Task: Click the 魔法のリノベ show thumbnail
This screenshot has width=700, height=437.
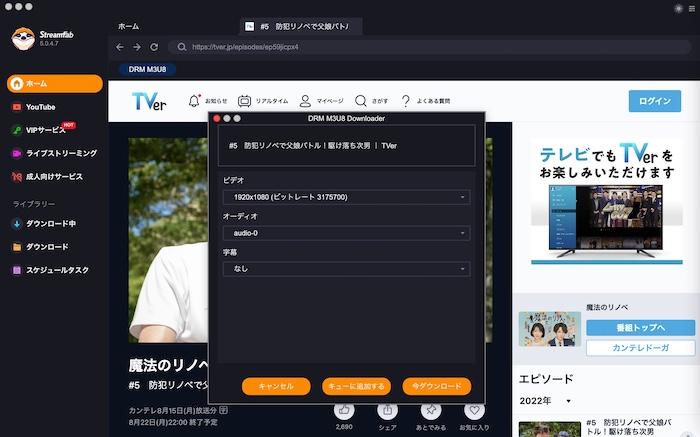Action: click(550, 329)
